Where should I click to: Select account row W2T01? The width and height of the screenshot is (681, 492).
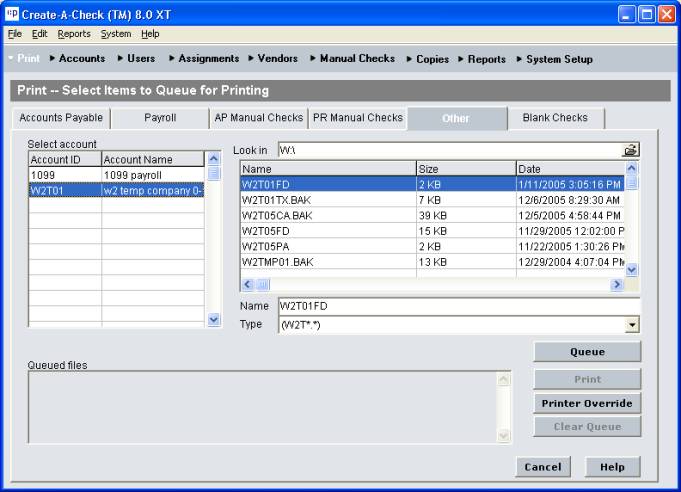coord(116,191)
